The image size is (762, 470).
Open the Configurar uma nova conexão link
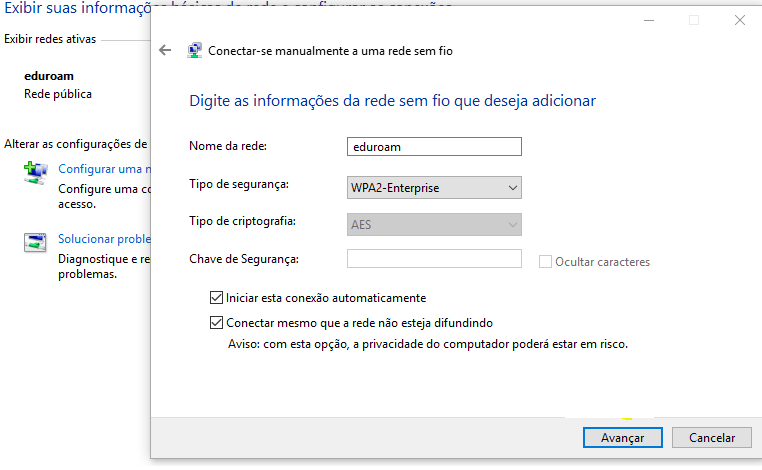pos(104,169)
